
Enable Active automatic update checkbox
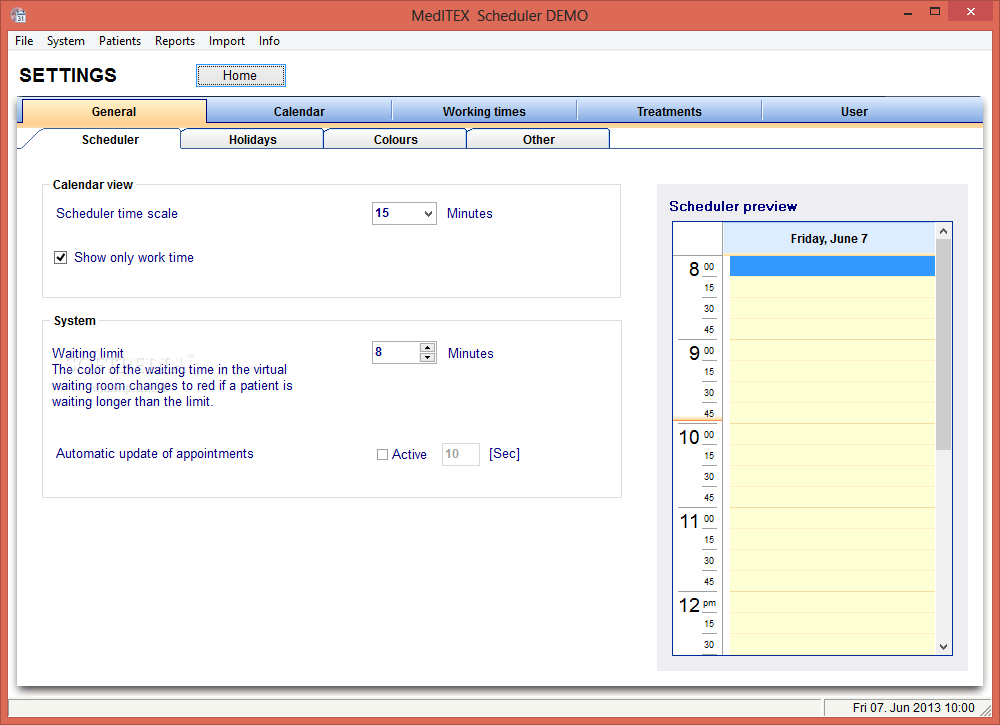(383, 455)
